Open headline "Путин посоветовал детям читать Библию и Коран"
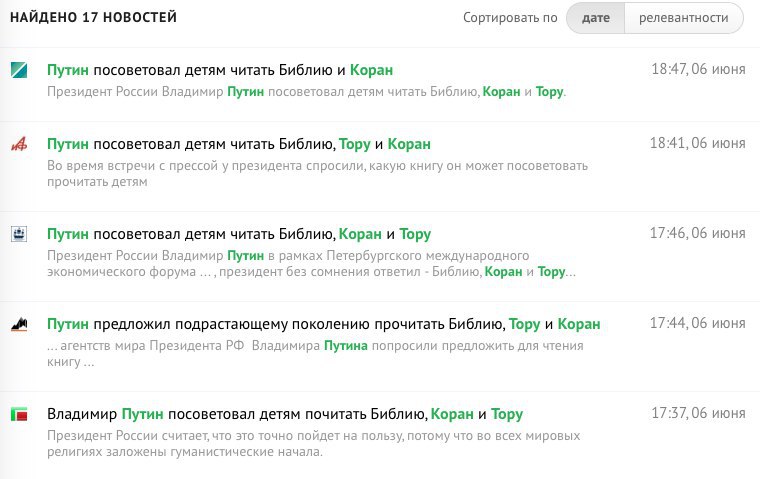The height and width of the screenshot is (479, 760). 220,70
